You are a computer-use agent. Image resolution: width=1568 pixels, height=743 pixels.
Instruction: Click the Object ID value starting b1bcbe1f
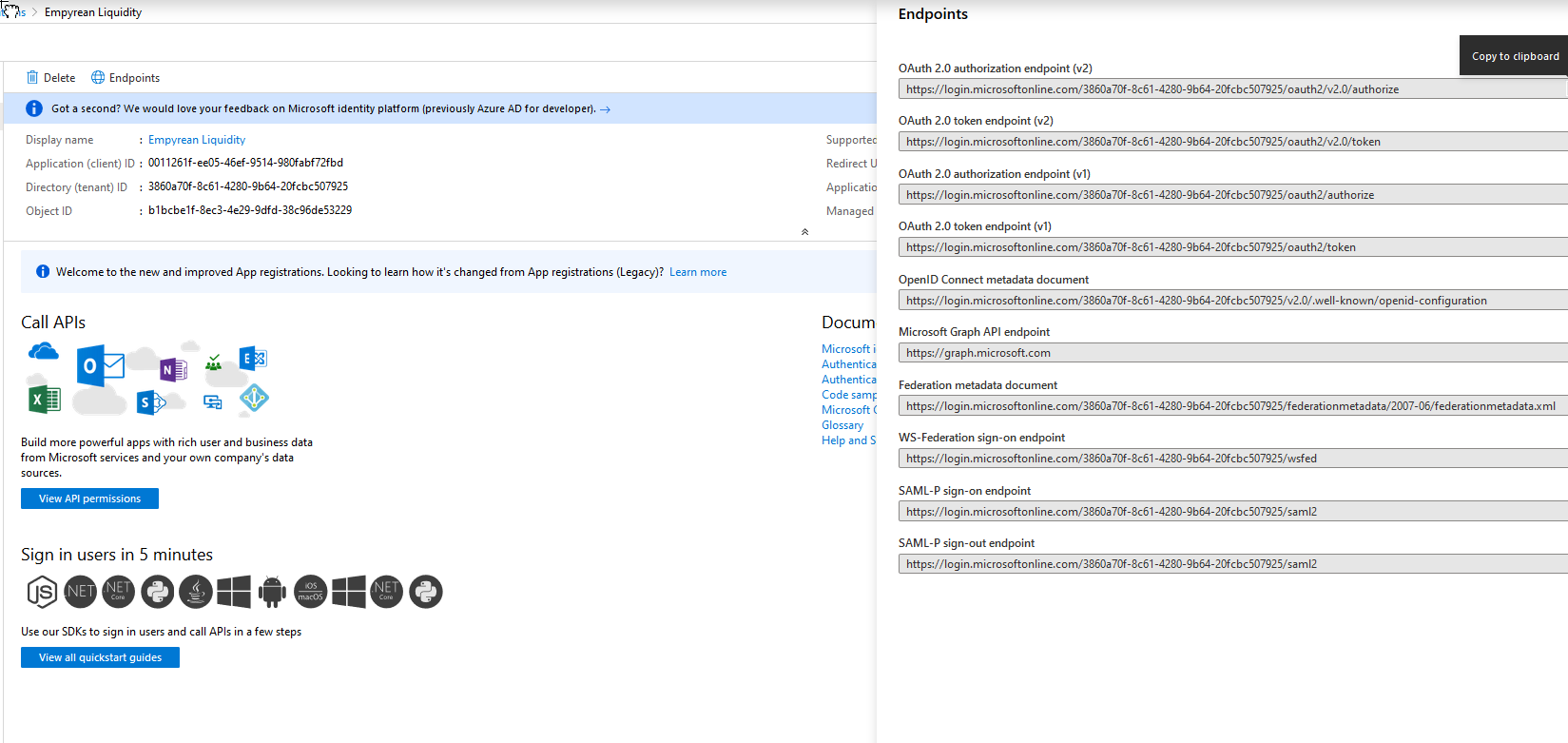point(250,210)
